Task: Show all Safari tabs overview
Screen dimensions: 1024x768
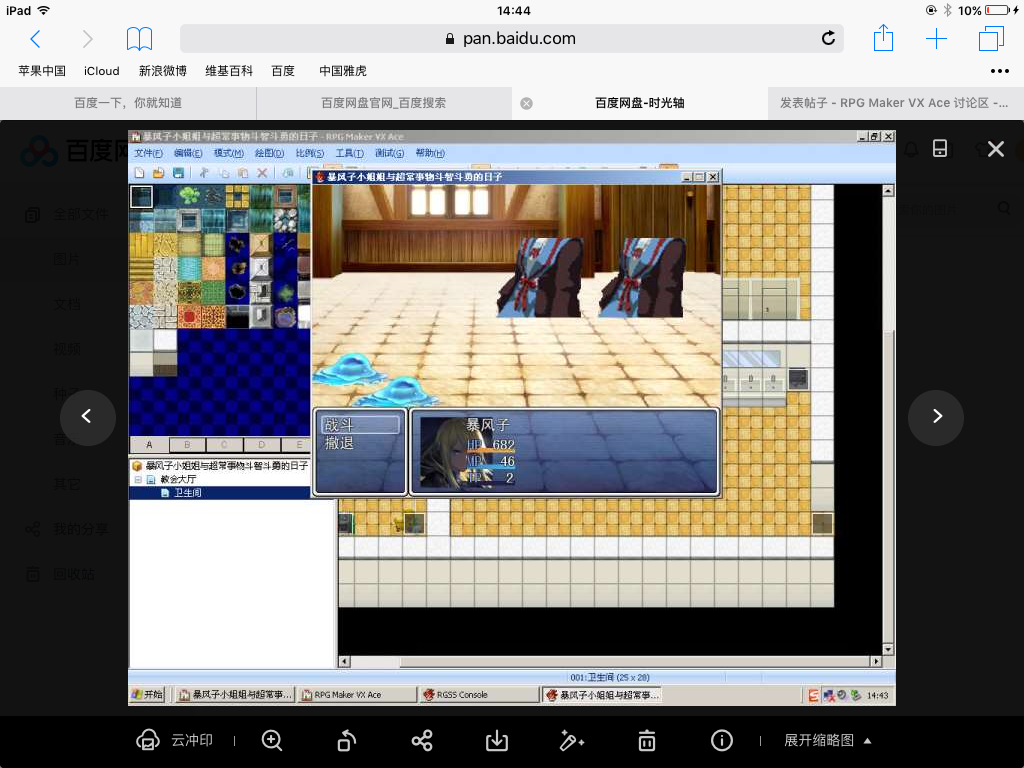Action: point(991,39)
